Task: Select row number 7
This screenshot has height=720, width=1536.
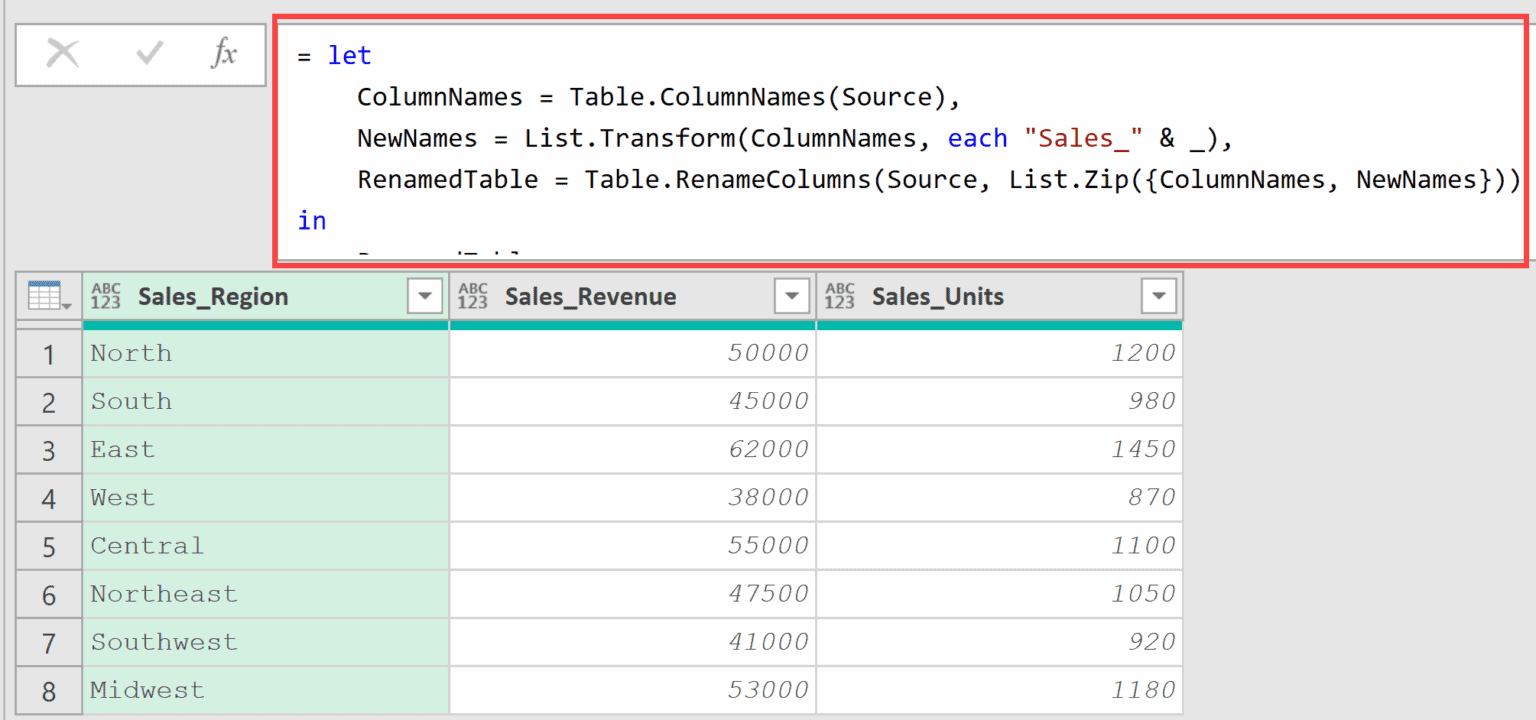Action: point(49,642)
